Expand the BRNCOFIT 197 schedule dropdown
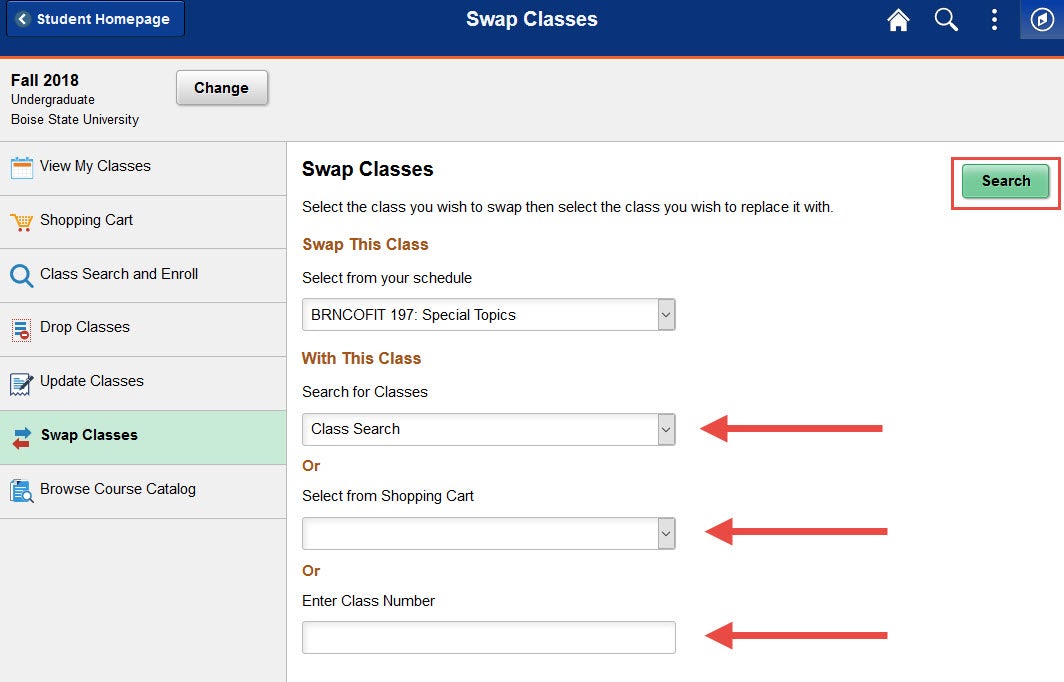Viewport: 1064px width, 682px height. [489, 315]
